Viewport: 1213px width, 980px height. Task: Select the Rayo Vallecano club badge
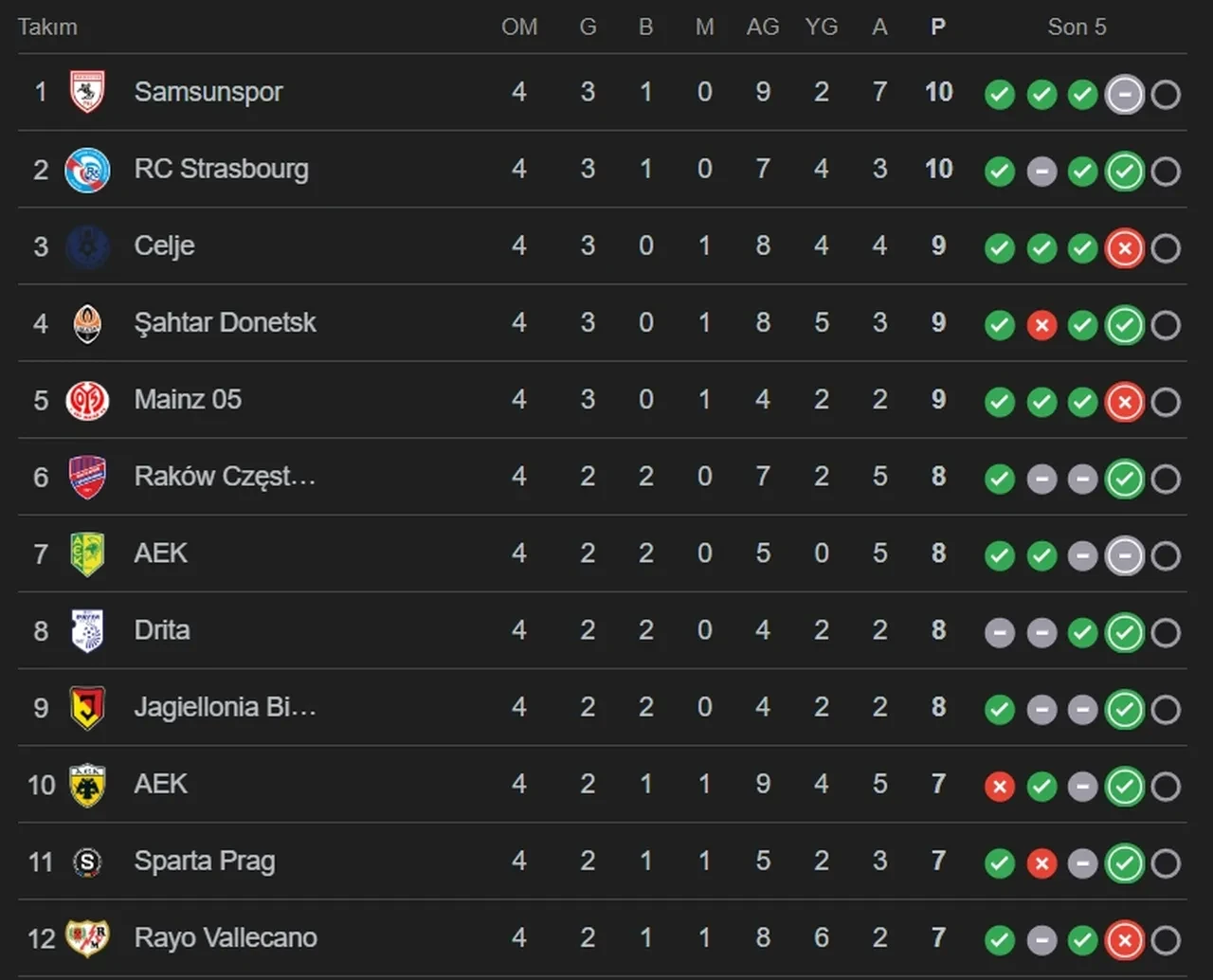88,938
